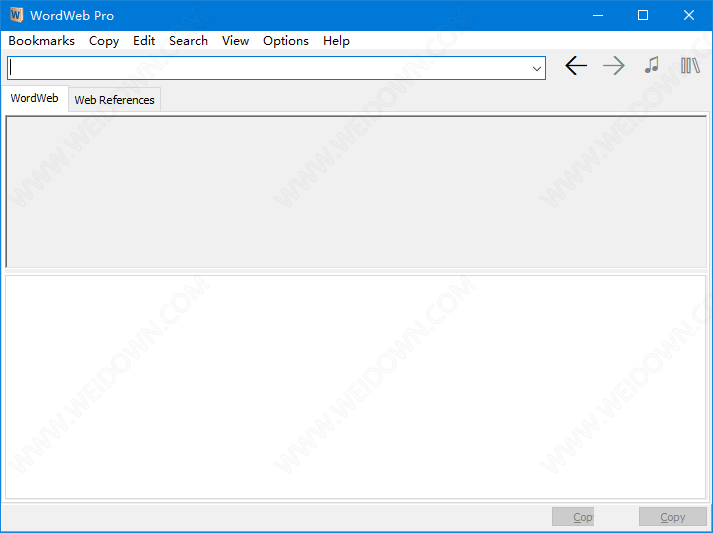Click the WordWeb Pro app icon

point(16,15)
